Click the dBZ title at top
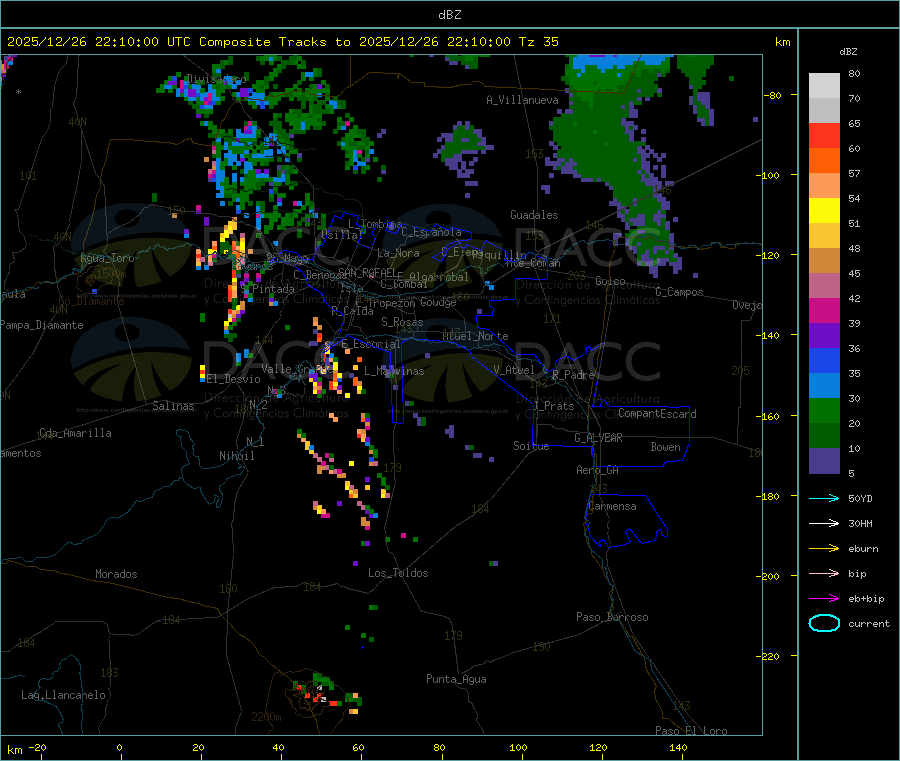The image size is (900, 761). click(x=449, y=15)
